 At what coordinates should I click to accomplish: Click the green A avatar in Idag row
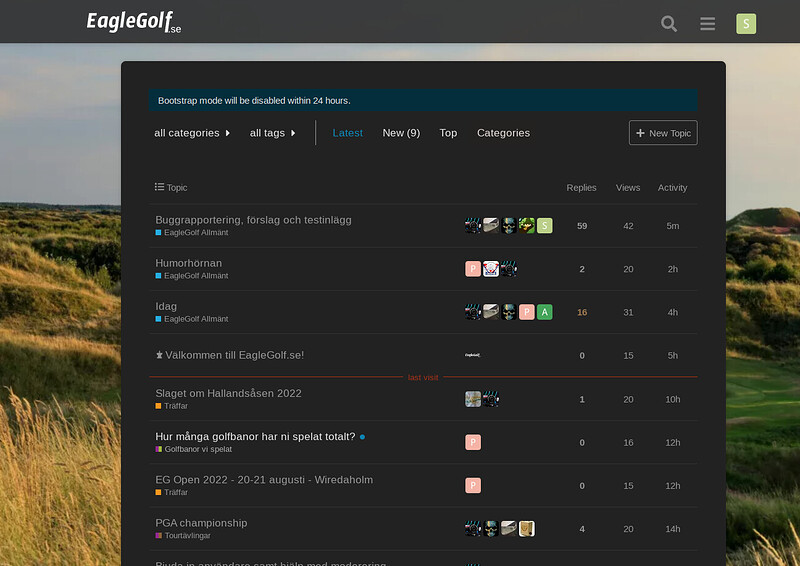[544, 312]
